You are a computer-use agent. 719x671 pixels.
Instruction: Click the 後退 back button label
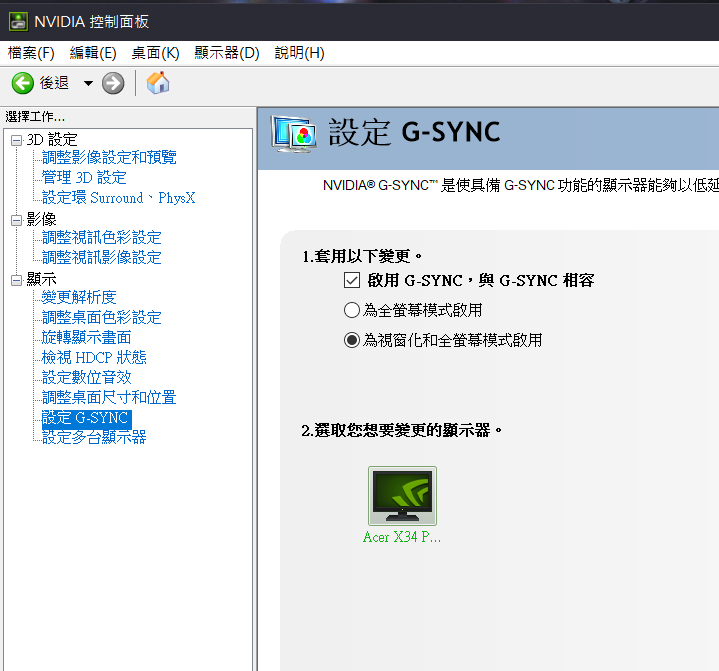54,83
